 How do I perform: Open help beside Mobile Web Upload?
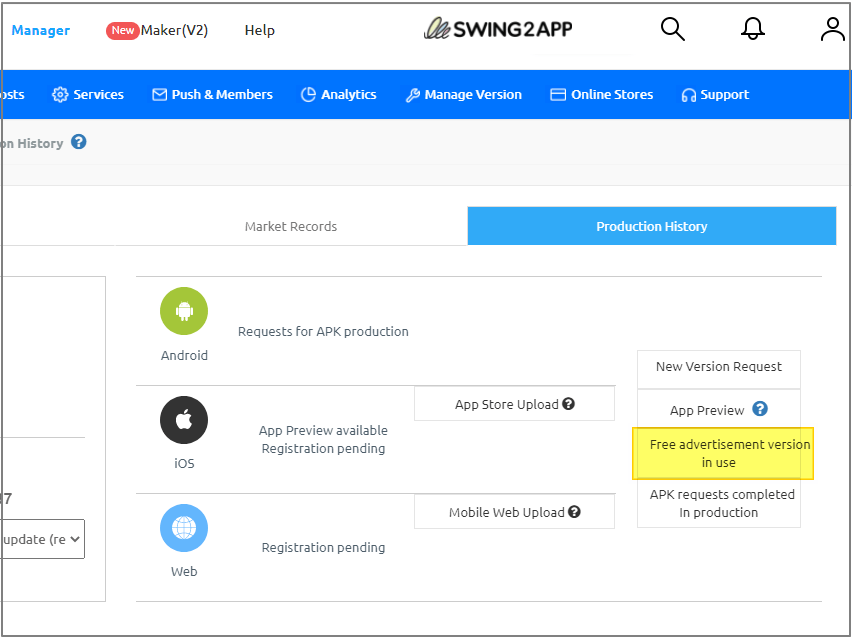pos(573,511)
